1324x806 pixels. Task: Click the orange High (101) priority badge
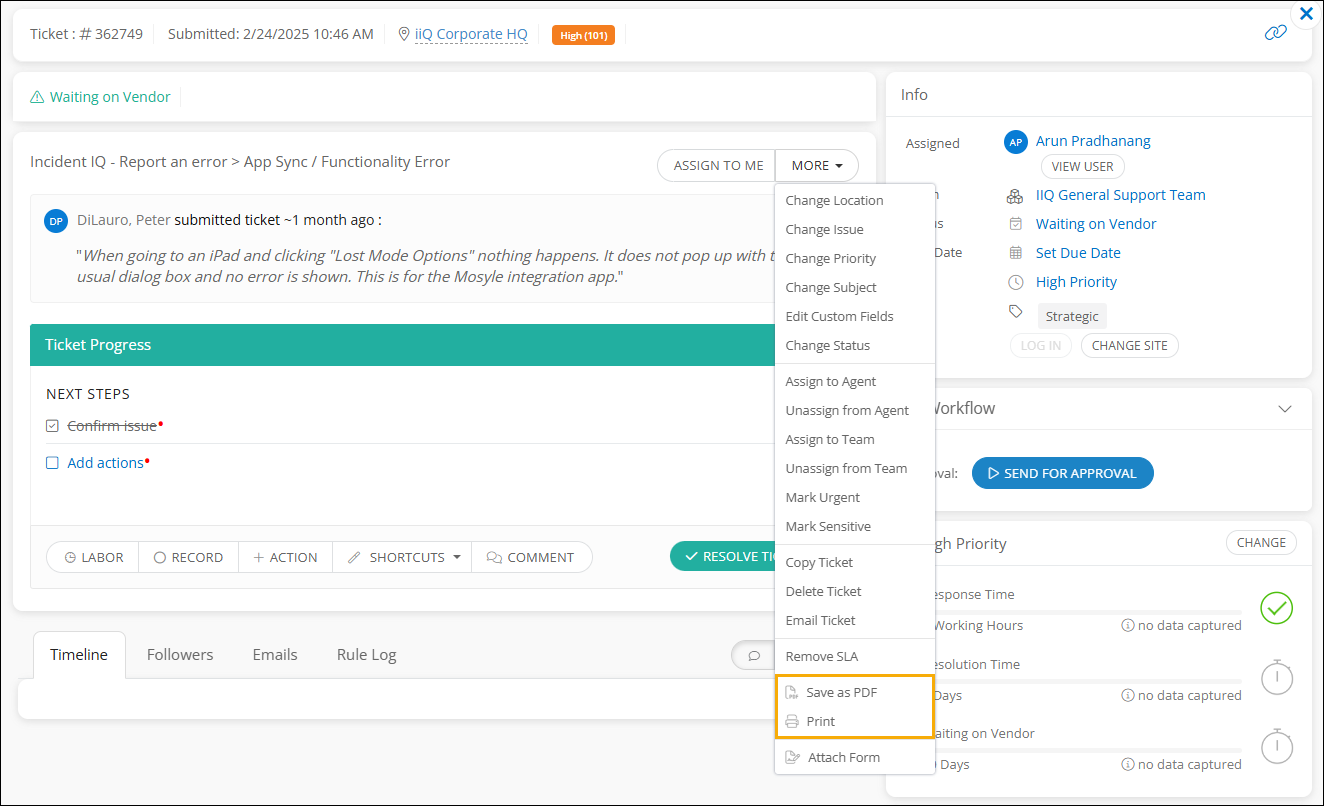pyautogui.click(x=583, y=35)
